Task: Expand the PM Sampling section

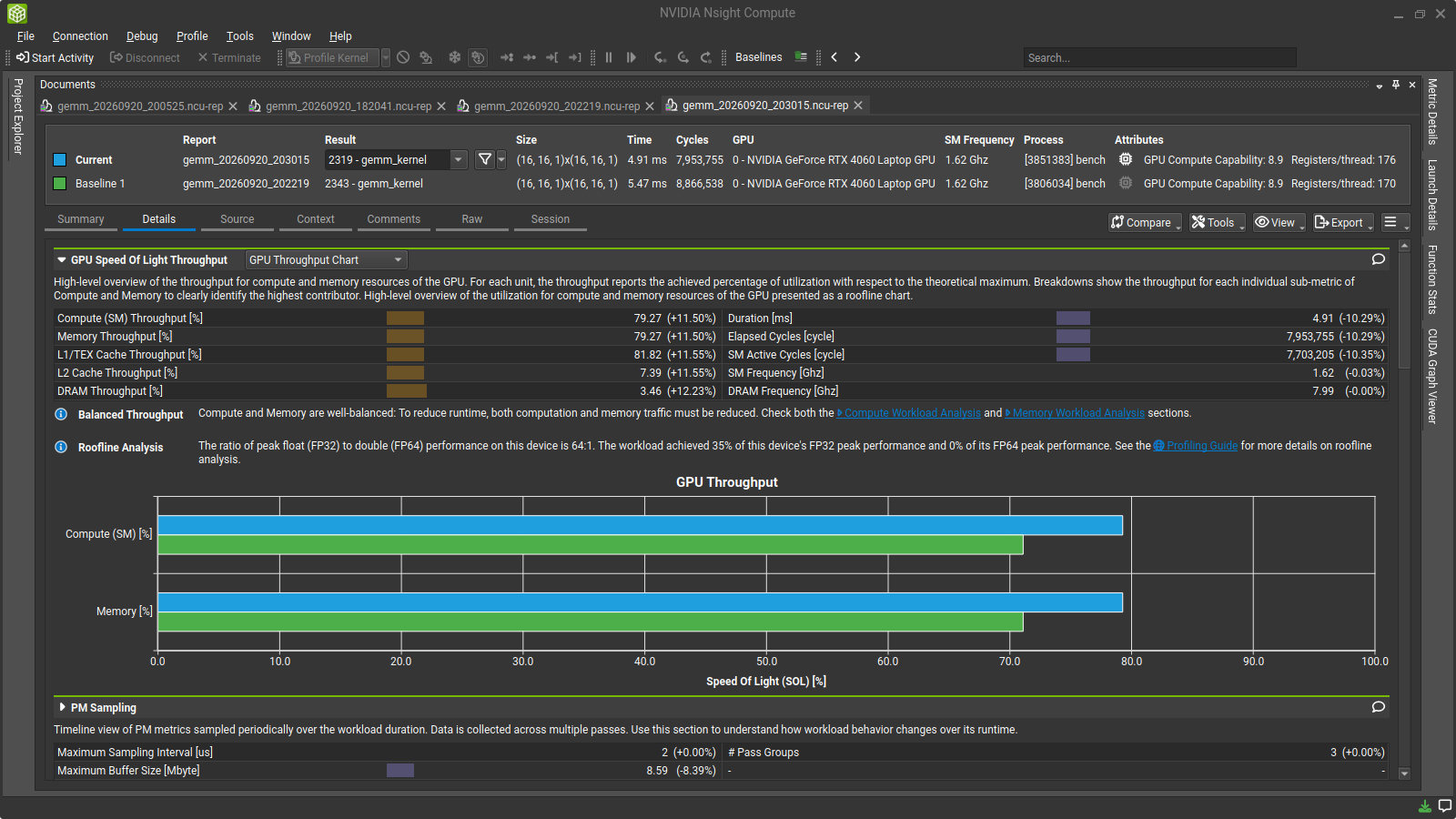Action: pyautogui.click(x=62, y=707)
